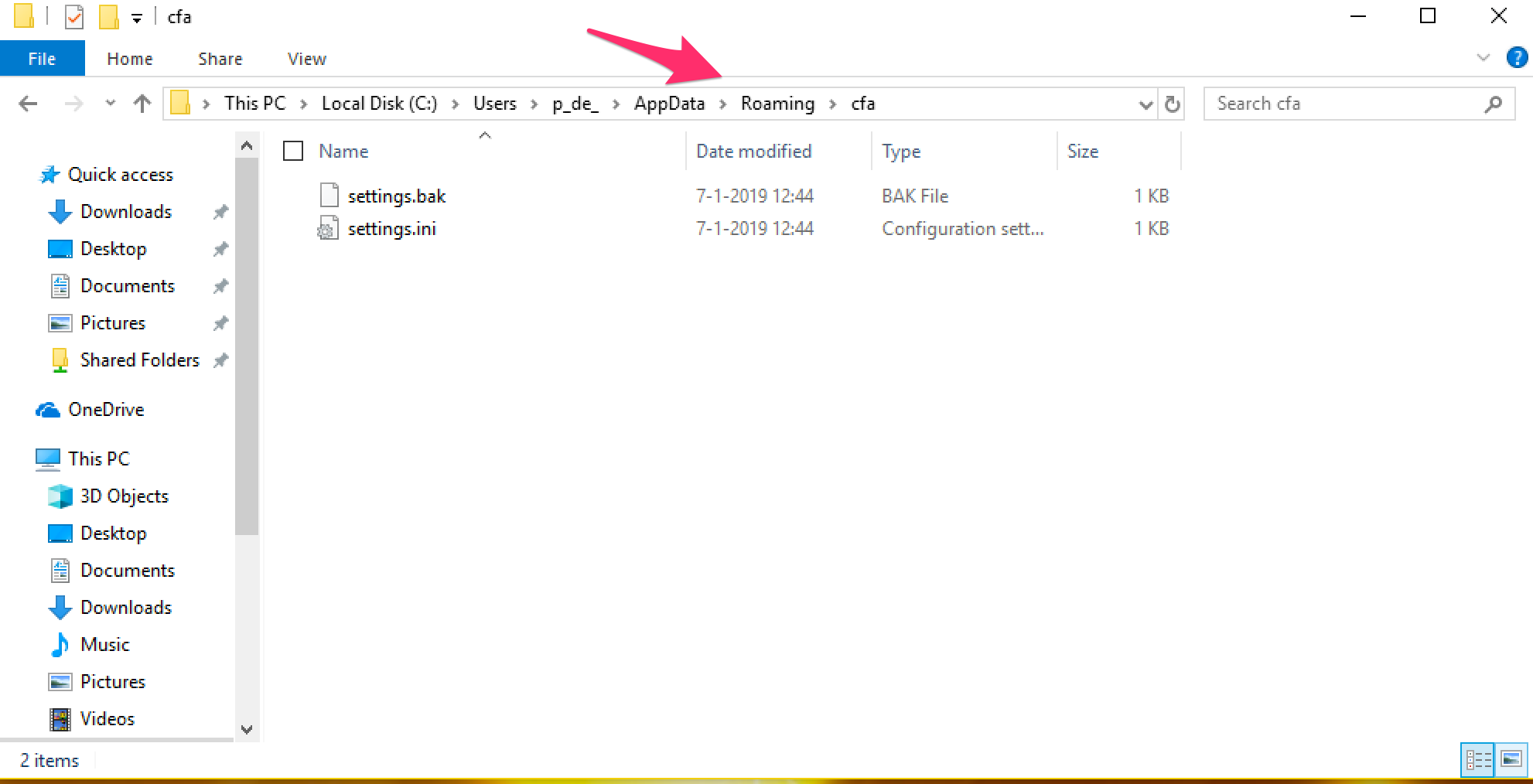Click the Up one level arrow

coord(142,104)
